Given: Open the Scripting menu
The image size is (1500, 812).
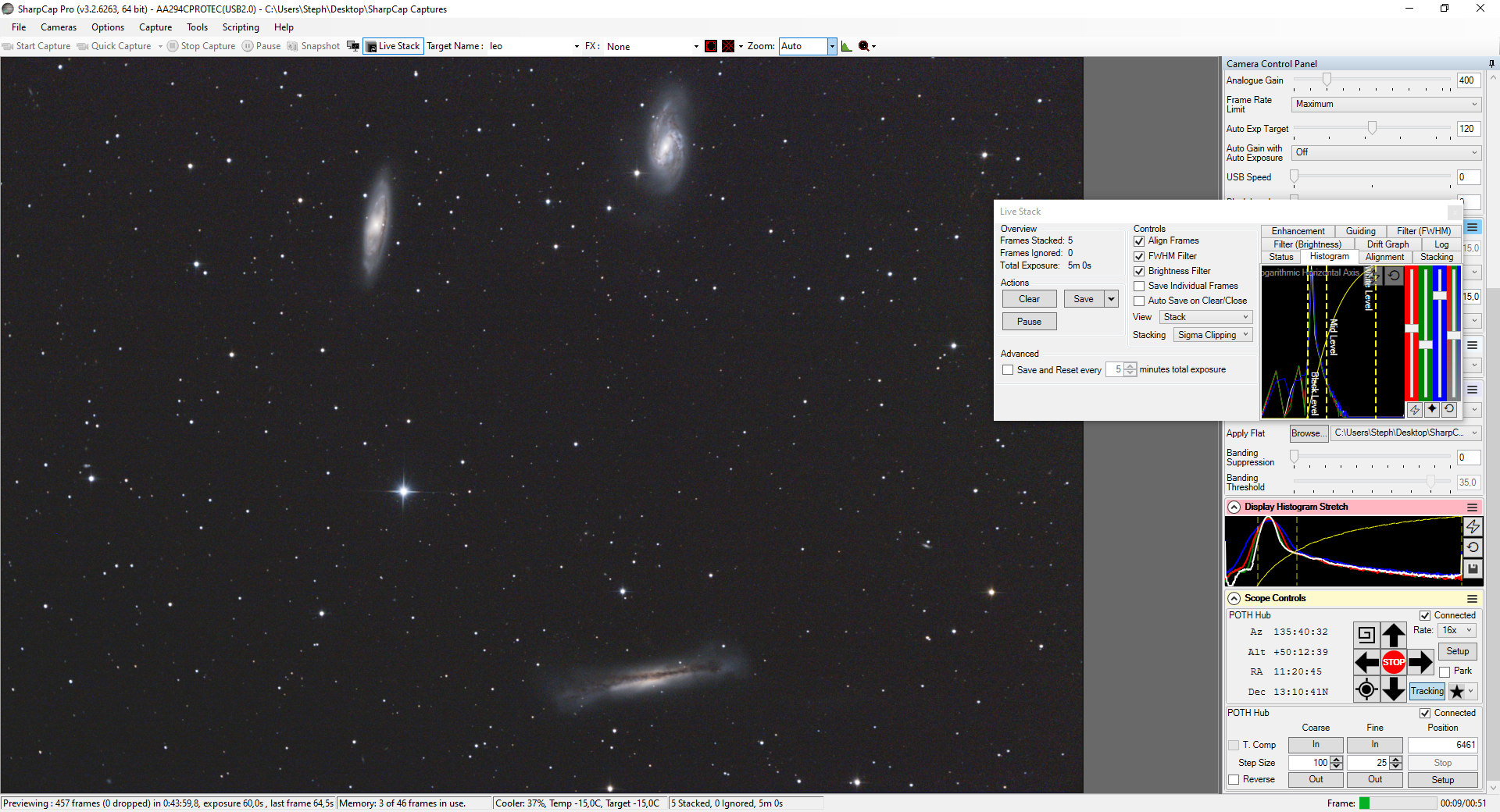Looking at the screenshot, I should pyautogui.click(x=241, y=27).
